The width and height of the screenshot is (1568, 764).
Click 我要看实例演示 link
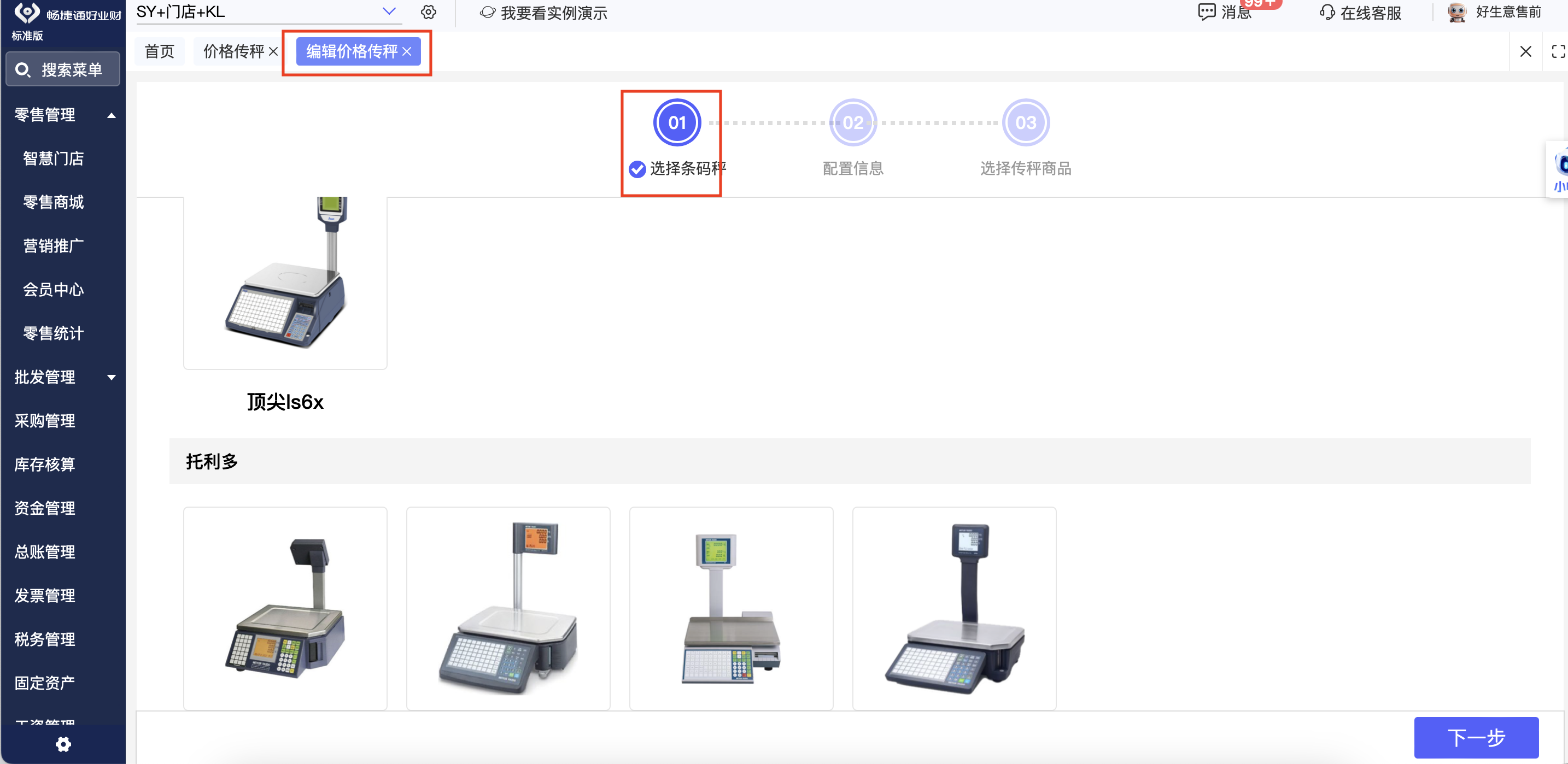click(x=554, y=13)
